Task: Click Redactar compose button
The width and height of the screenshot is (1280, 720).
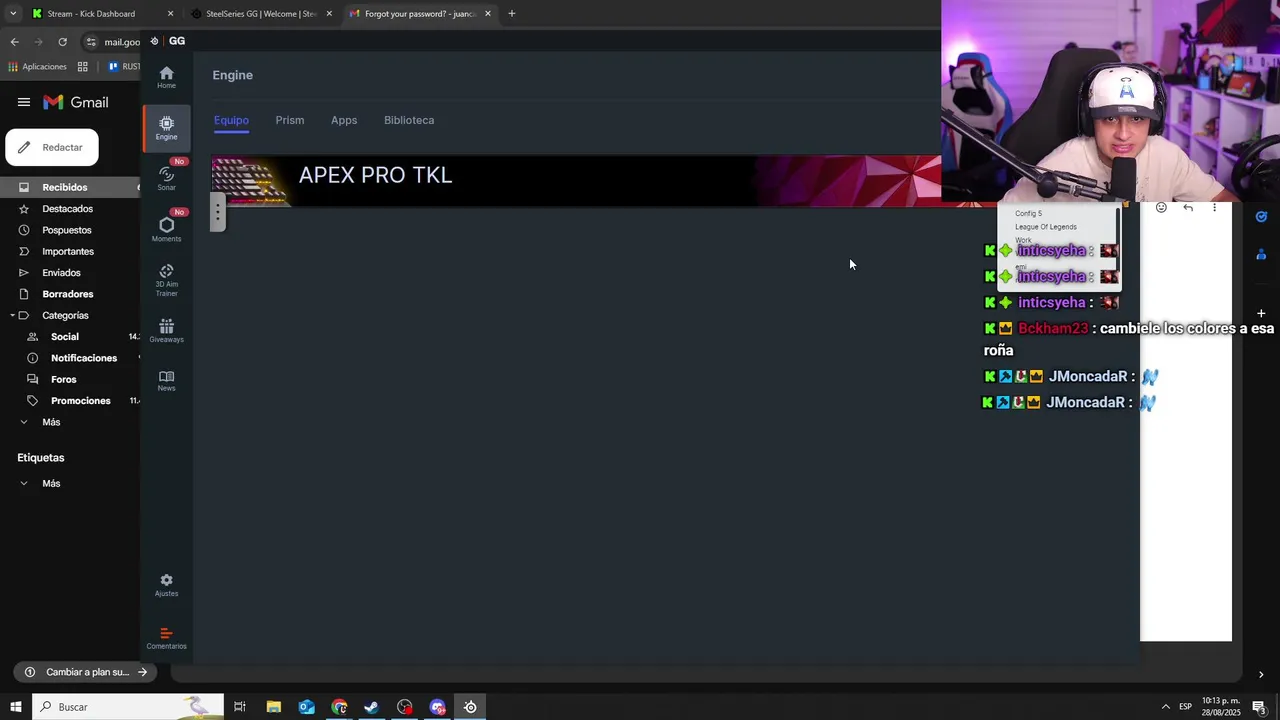Action: [x=52, y=147]
